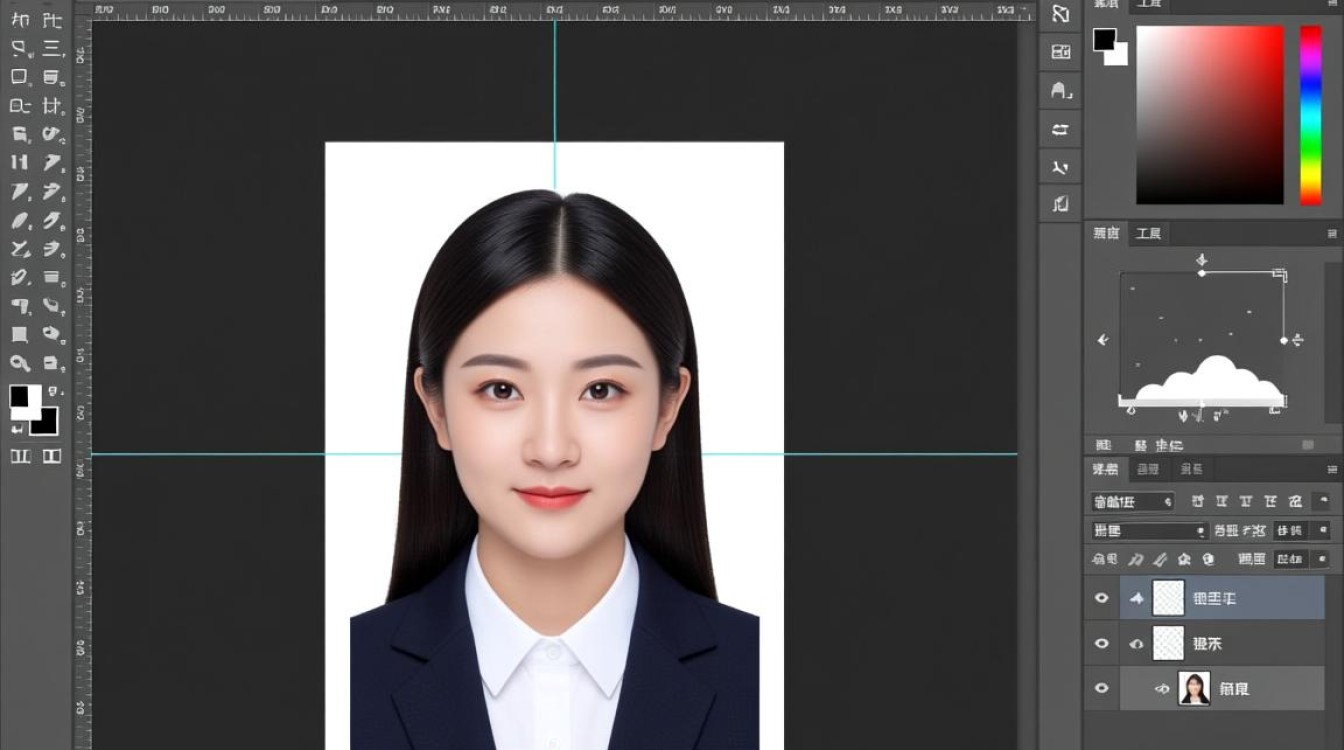Hide the portrait photo layer using its eye

click(x=1102, y=689)
